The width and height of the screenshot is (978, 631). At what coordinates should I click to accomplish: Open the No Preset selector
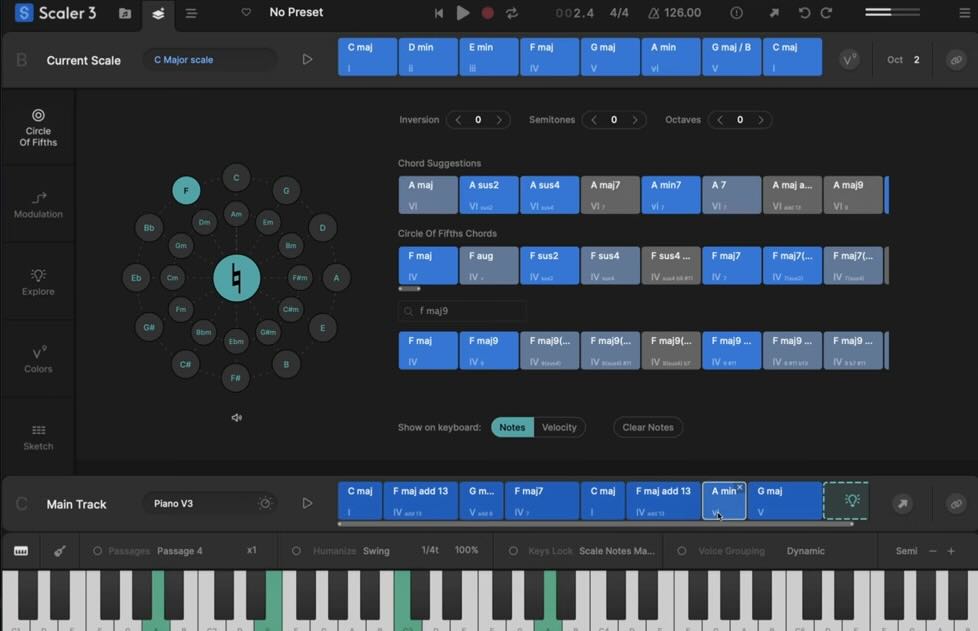(296, 13)
